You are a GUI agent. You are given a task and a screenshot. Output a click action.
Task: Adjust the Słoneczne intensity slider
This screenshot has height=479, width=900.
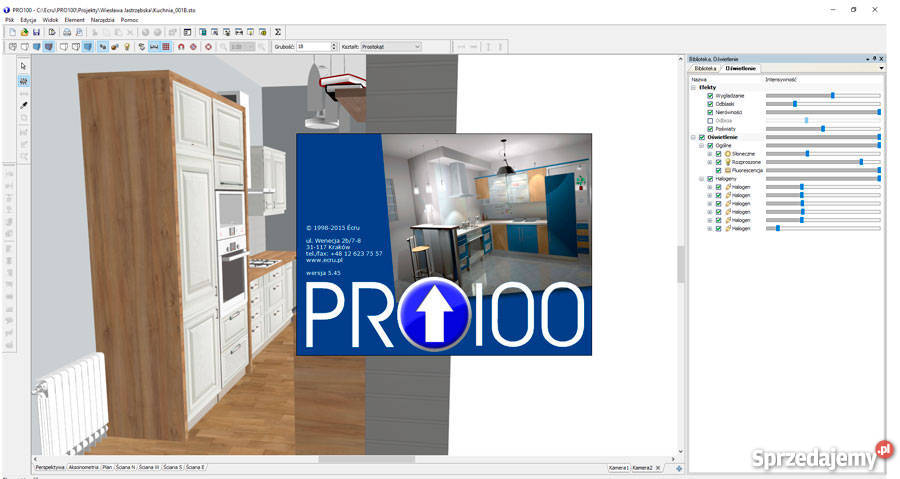[x=823, y=154]
